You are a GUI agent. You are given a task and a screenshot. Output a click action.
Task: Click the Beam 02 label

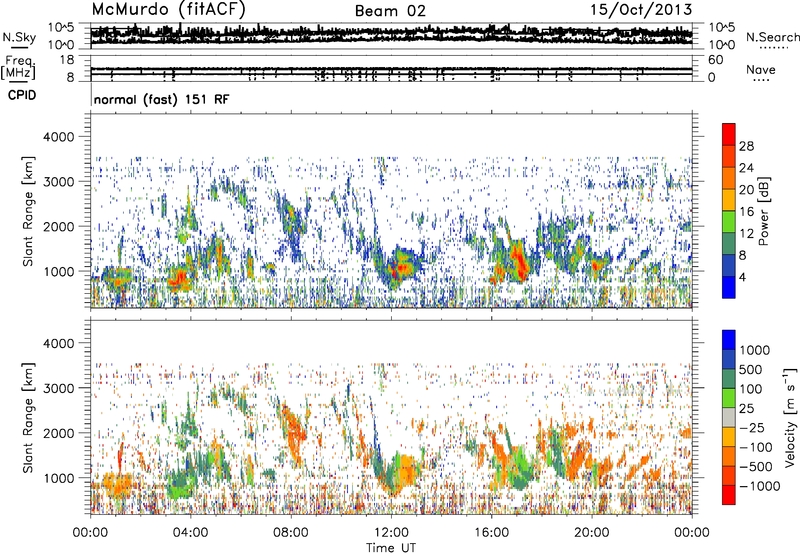390,11
